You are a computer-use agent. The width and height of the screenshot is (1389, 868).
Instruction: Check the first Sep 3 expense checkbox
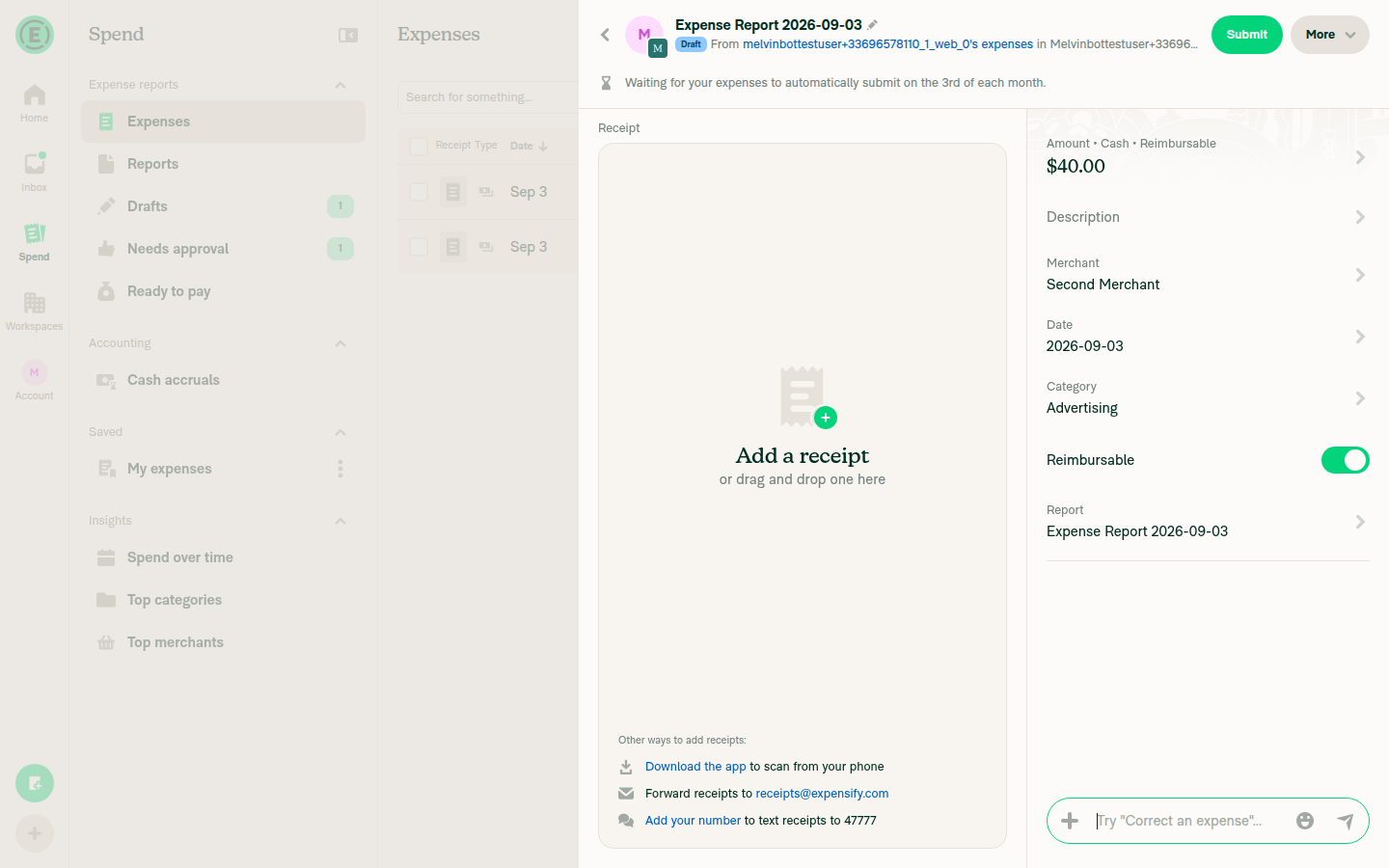click(419, 192)
